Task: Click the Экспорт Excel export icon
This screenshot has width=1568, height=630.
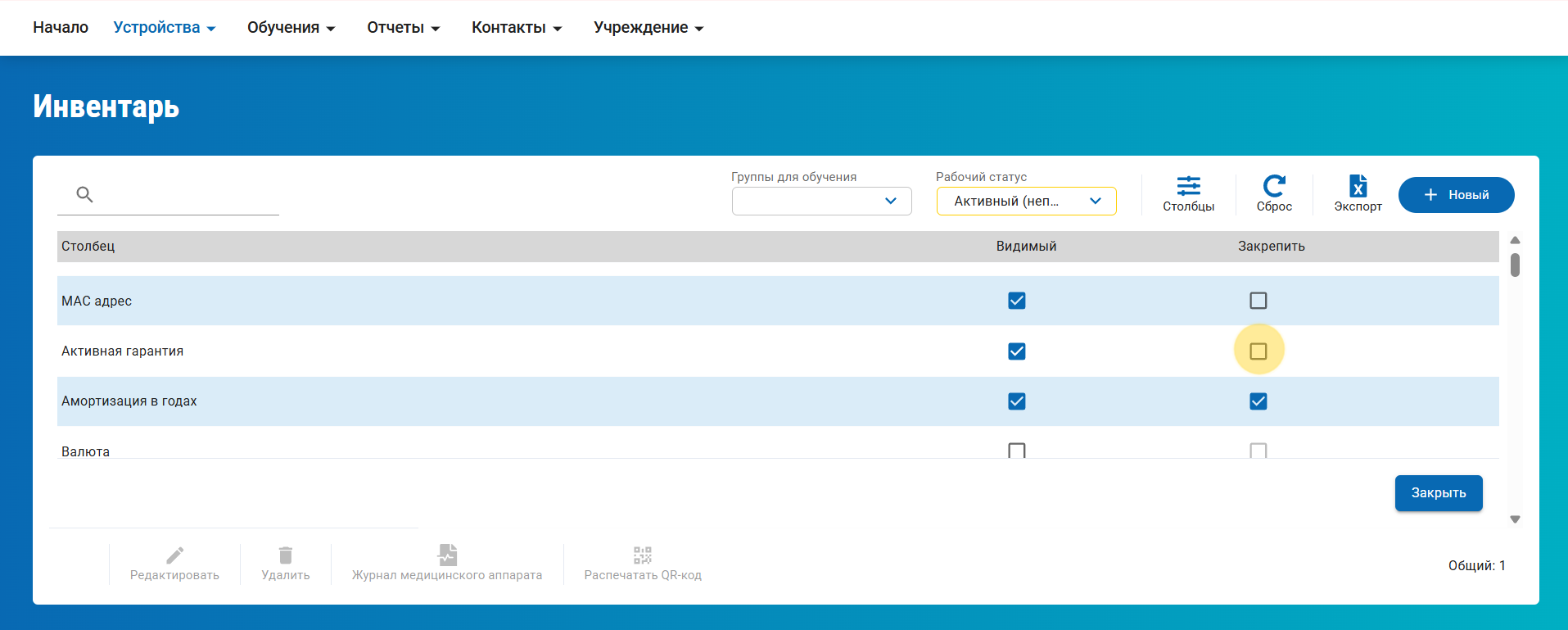Action: (x=1358, y=186)
